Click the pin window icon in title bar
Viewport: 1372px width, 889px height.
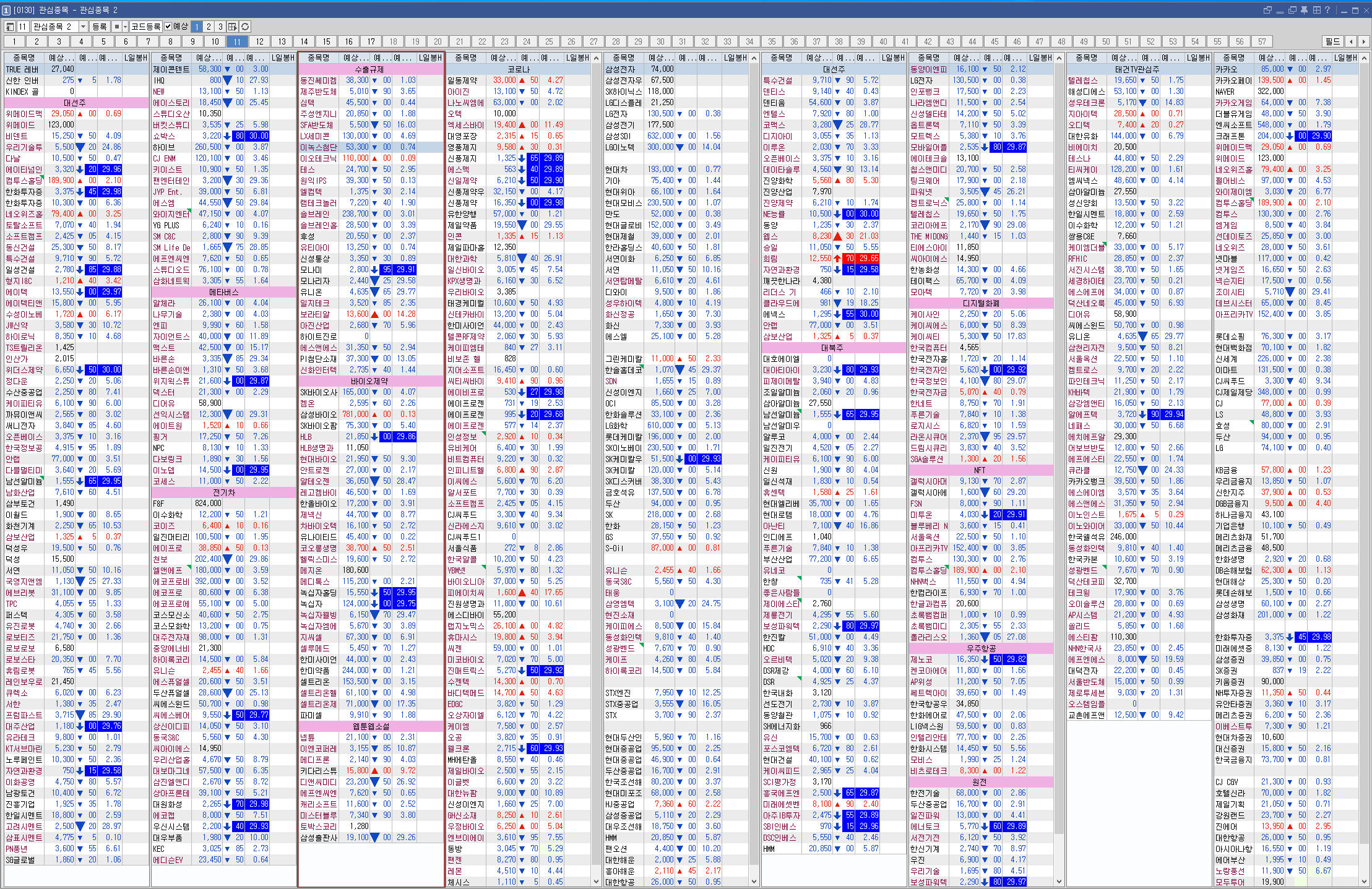click(x=1304, y=10)
